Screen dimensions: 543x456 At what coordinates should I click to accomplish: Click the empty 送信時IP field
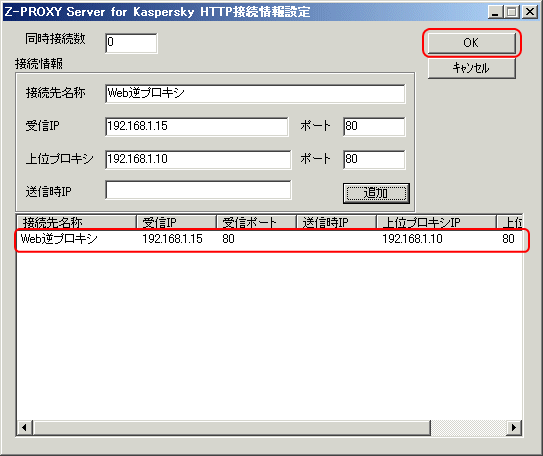pos(198,190)
